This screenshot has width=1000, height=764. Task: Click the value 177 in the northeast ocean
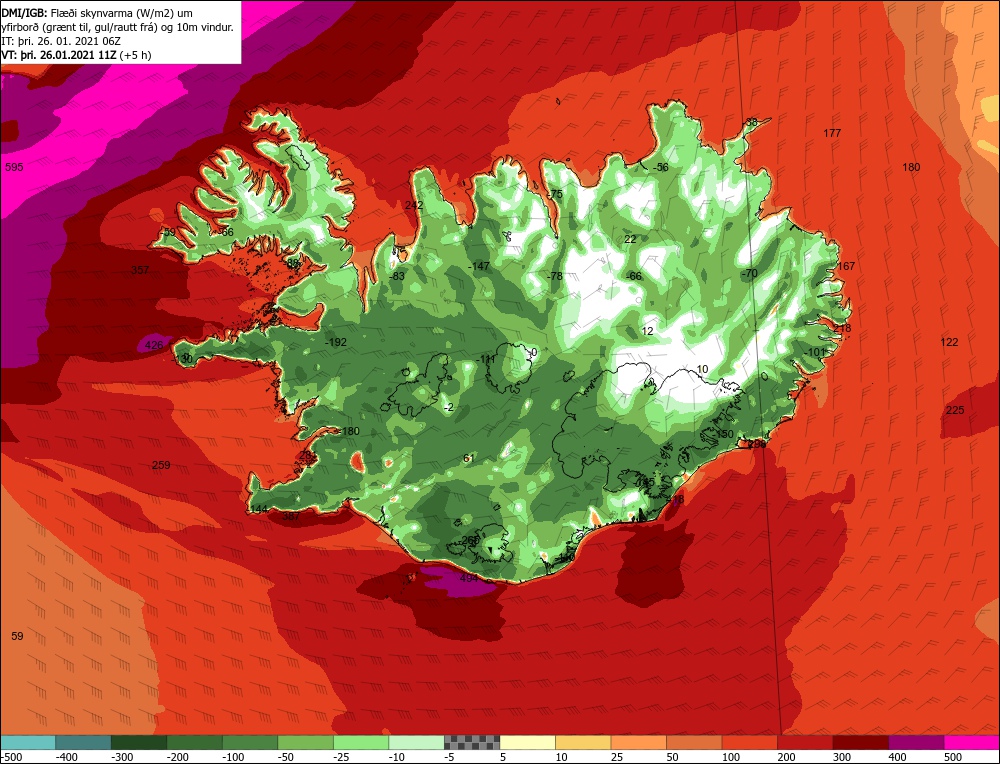point(832,133)
